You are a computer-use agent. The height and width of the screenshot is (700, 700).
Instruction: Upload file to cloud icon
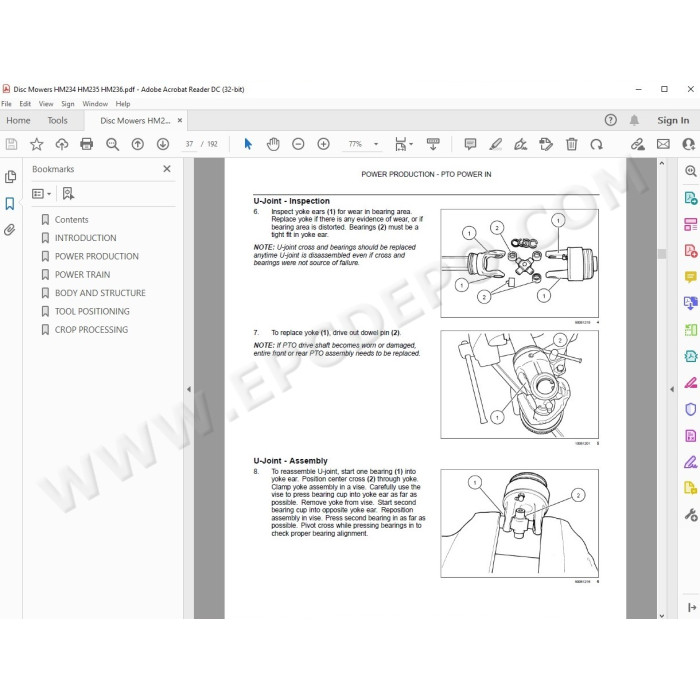62,144
